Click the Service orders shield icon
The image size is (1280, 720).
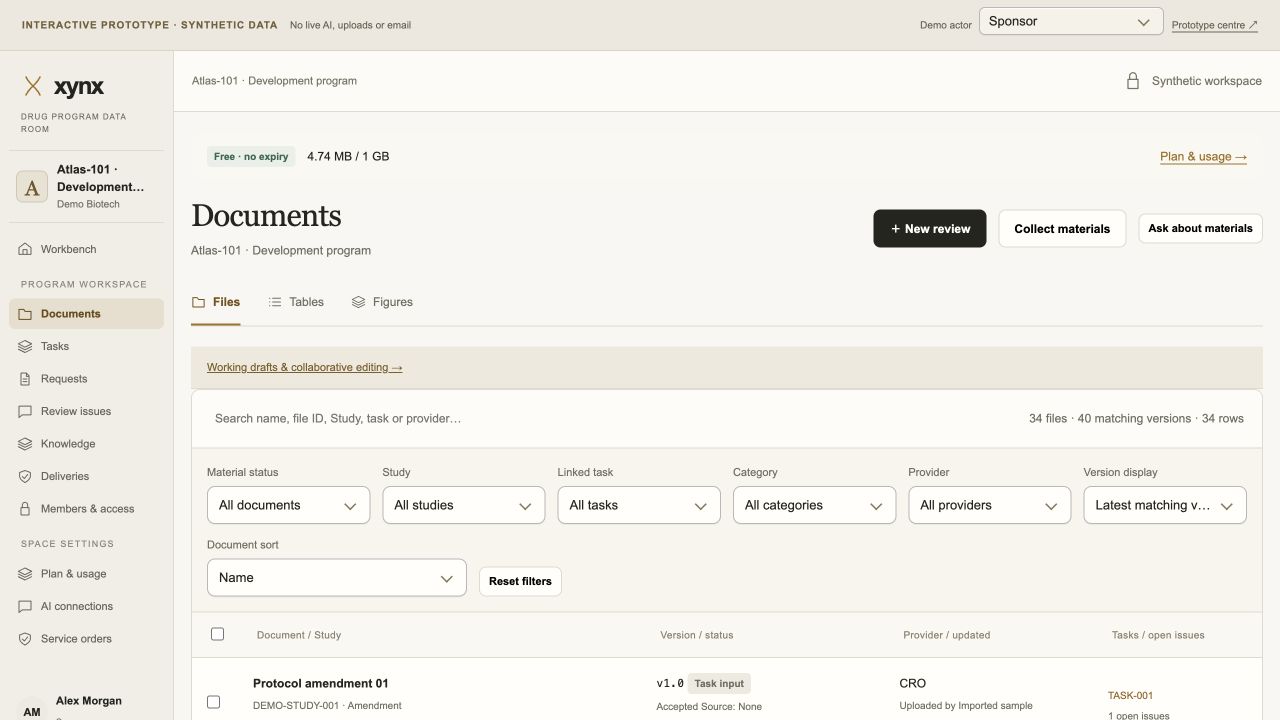click(x=25, y=639)
